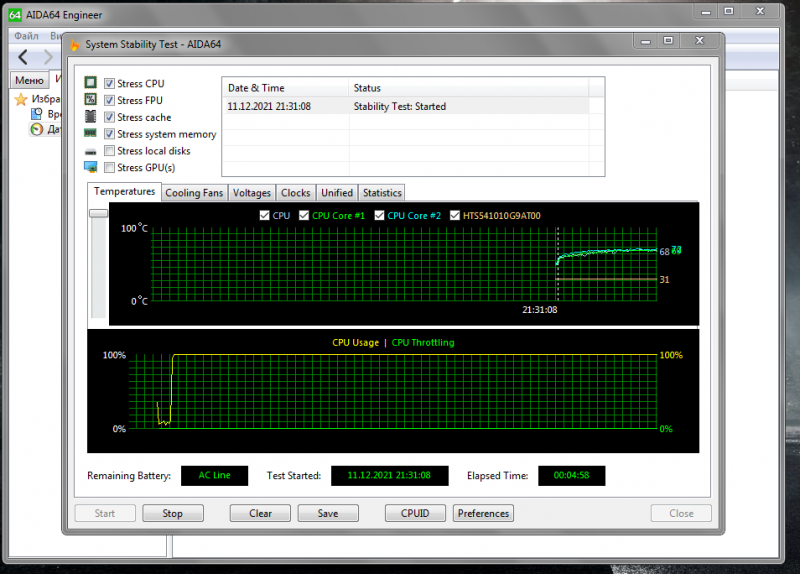Viewport: 800px width, 574px height.
Task: Click the vertical graph scale slider handle
Action: coord(98,213)
